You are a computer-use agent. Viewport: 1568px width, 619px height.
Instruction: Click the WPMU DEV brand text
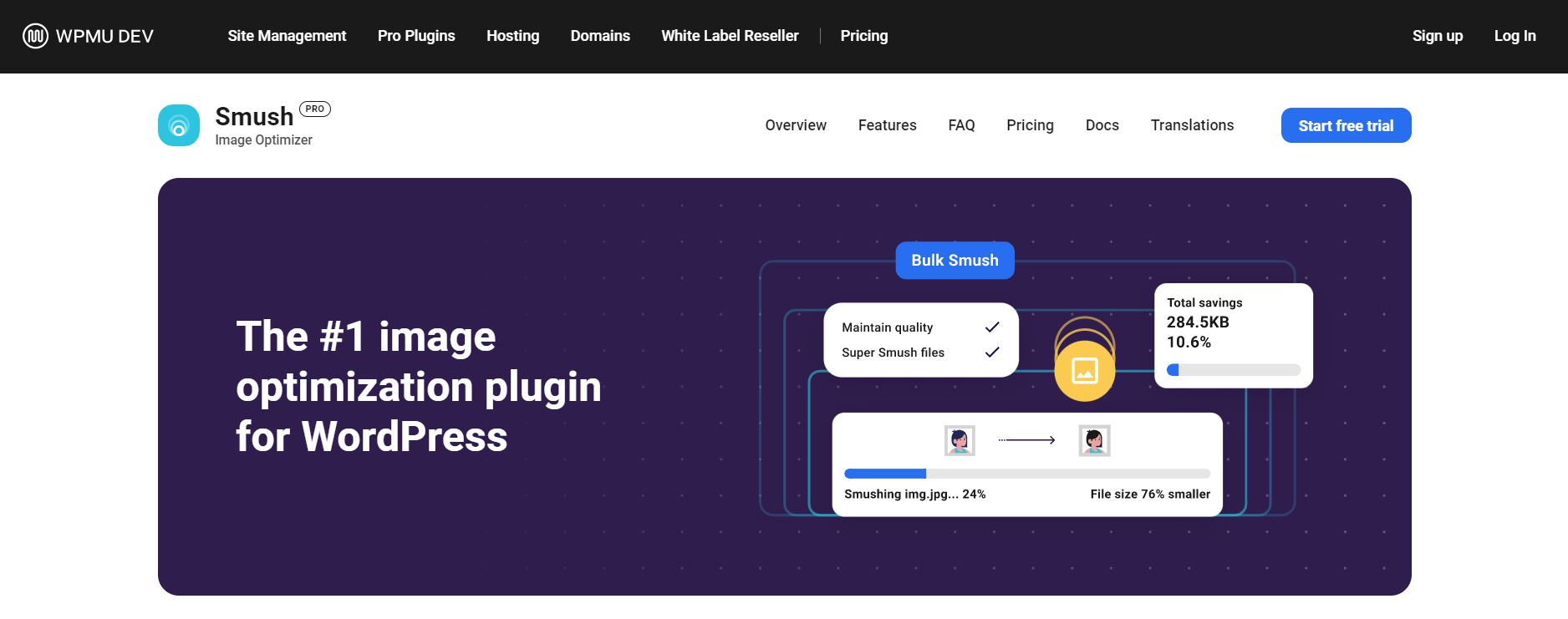pos(104,36)
